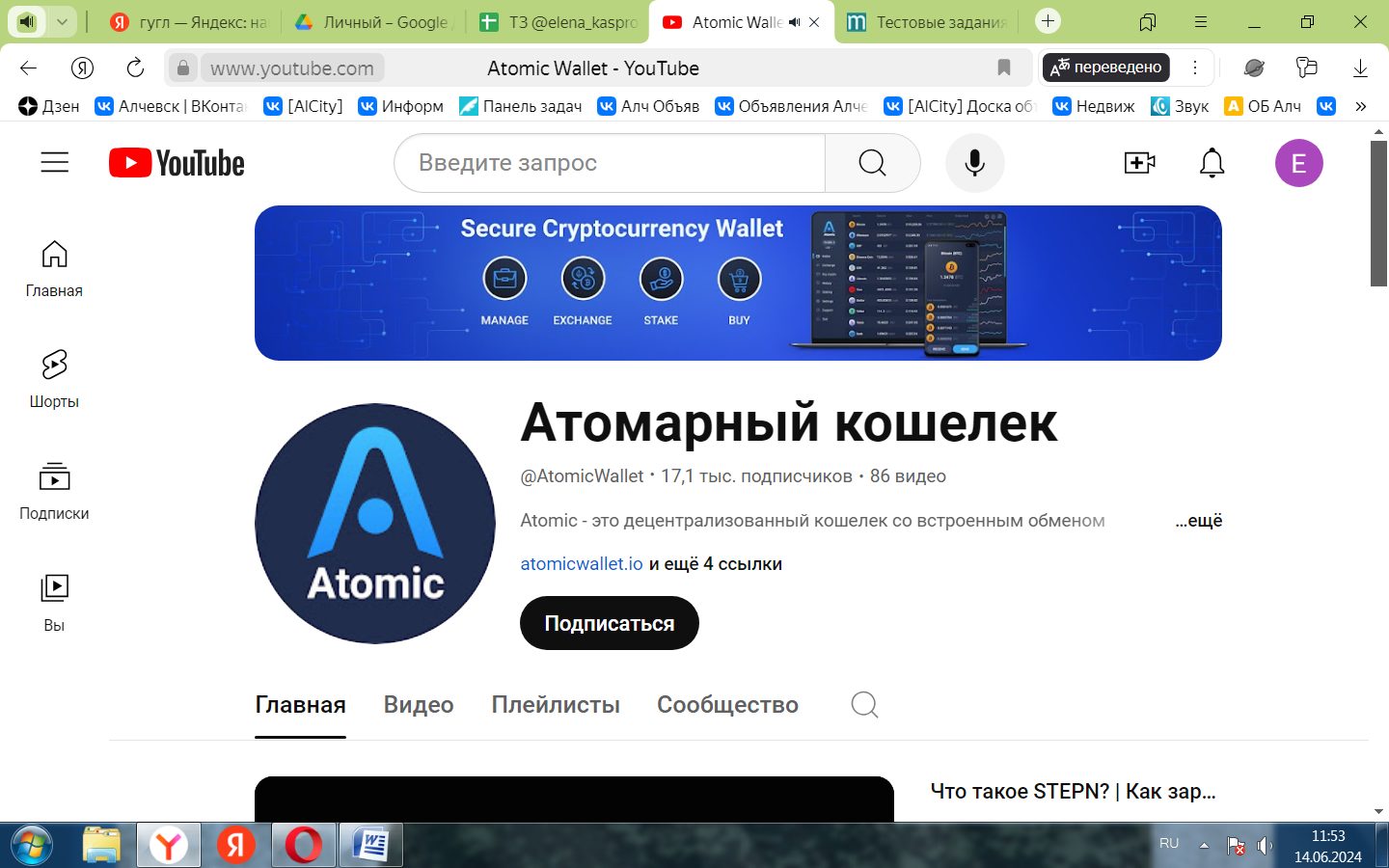This screenshot has width=1389, height=868.
Task: Open new browser tab plus button
Action: coord(1048,21)
